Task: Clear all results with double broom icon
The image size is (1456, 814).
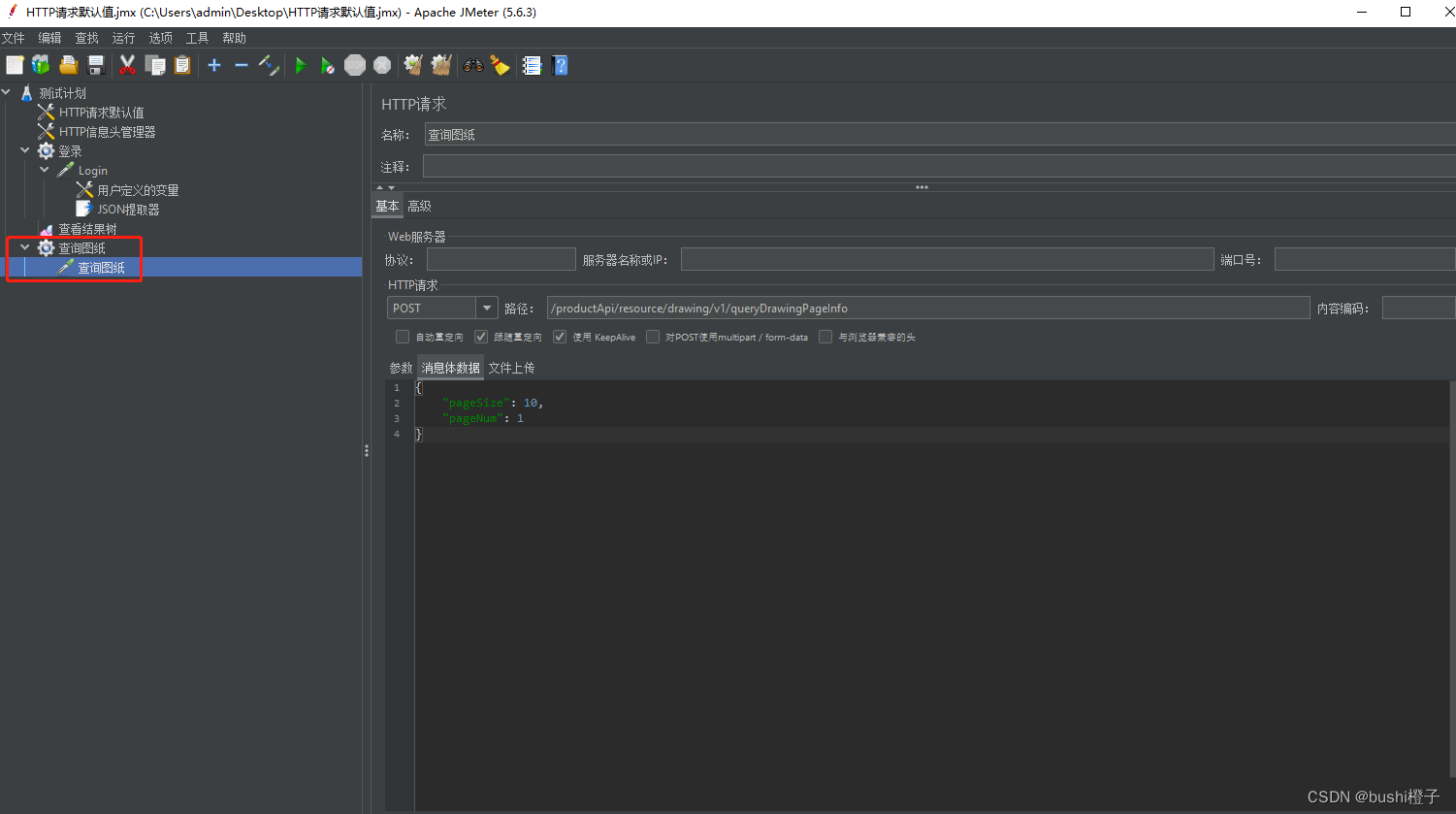Action: 441,65
